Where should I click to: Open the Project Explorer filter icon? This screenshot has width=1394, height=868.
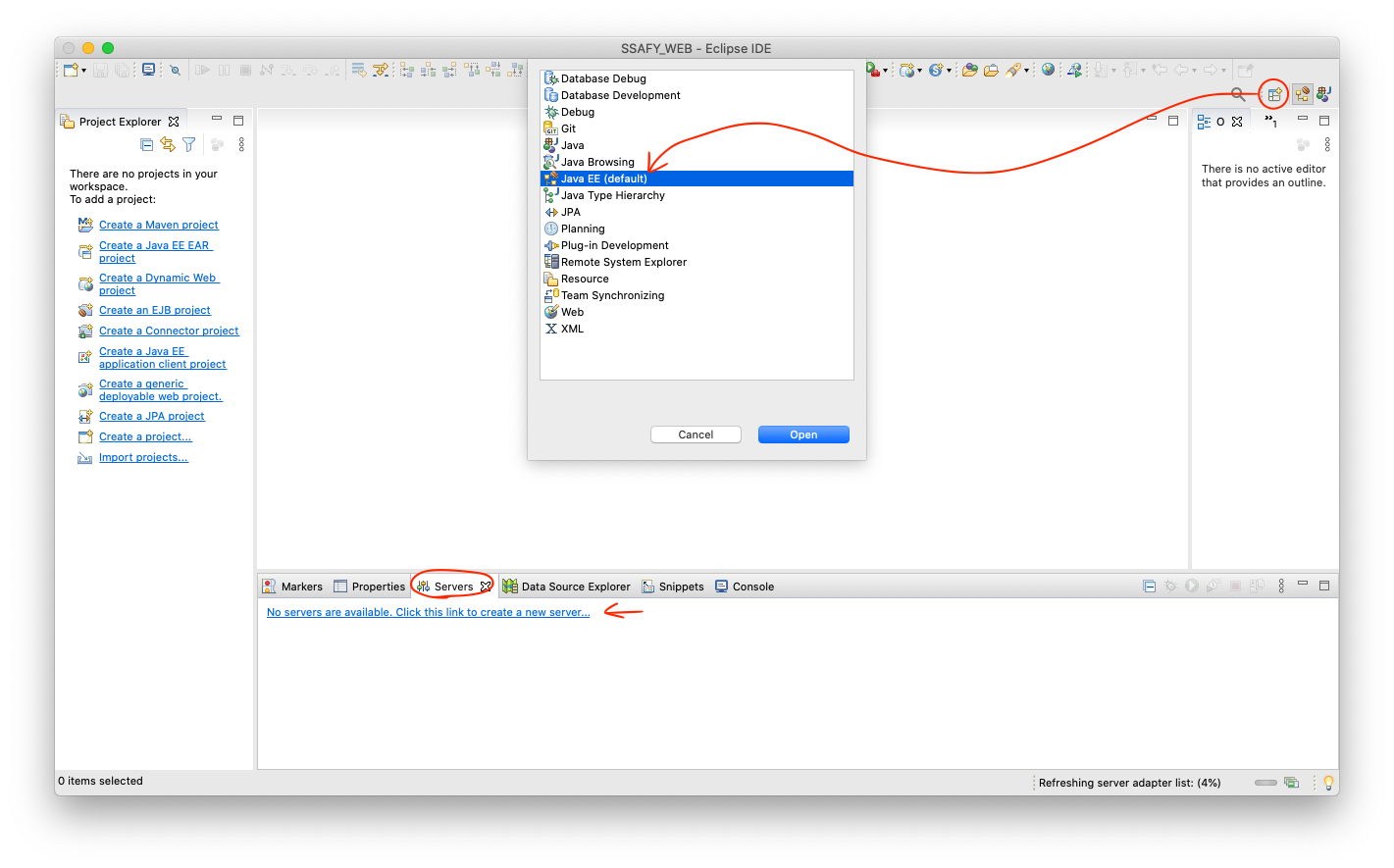189,144
